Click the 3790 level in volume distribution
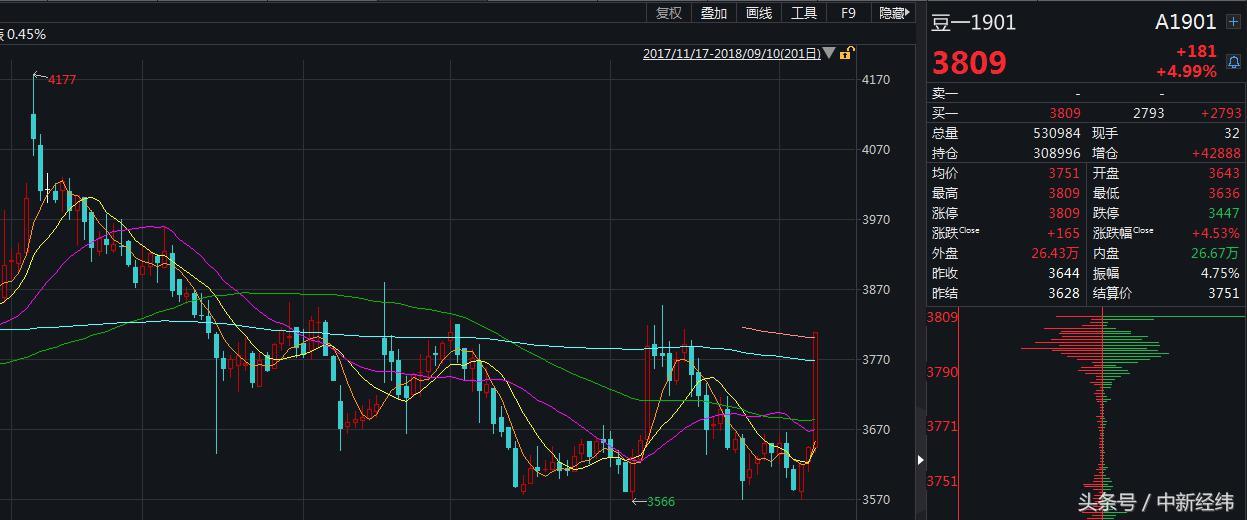This screenshot has height=520, width=1247. point(945,372)
